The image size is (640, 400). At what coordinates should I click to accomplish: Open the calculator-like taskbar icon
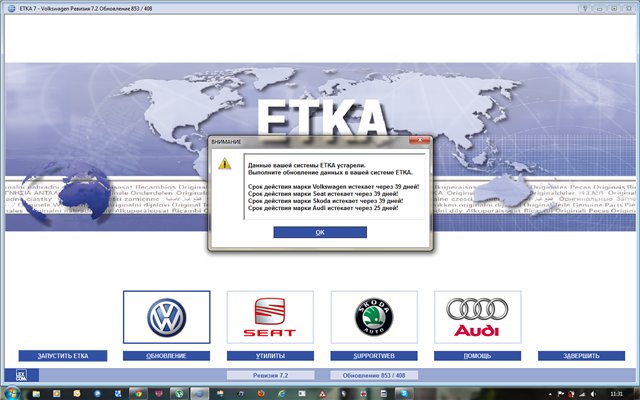click(x=384, y=393)
